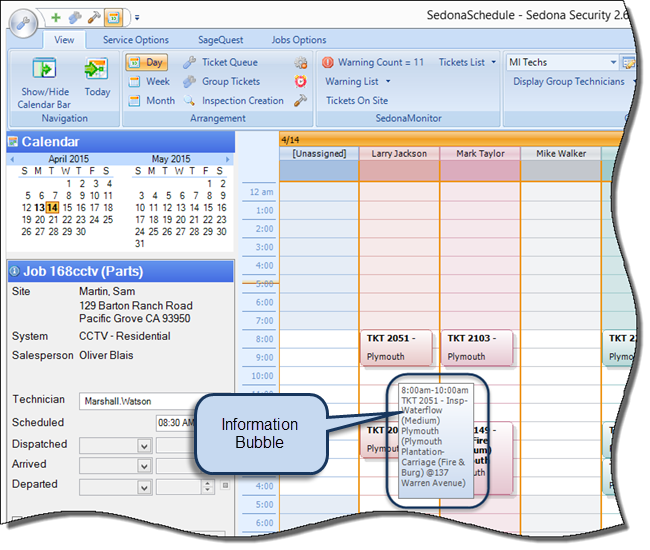Screen dimensions: 650x550
Task: Click the red alarm clock icon
Action: [x=301, y=81]
